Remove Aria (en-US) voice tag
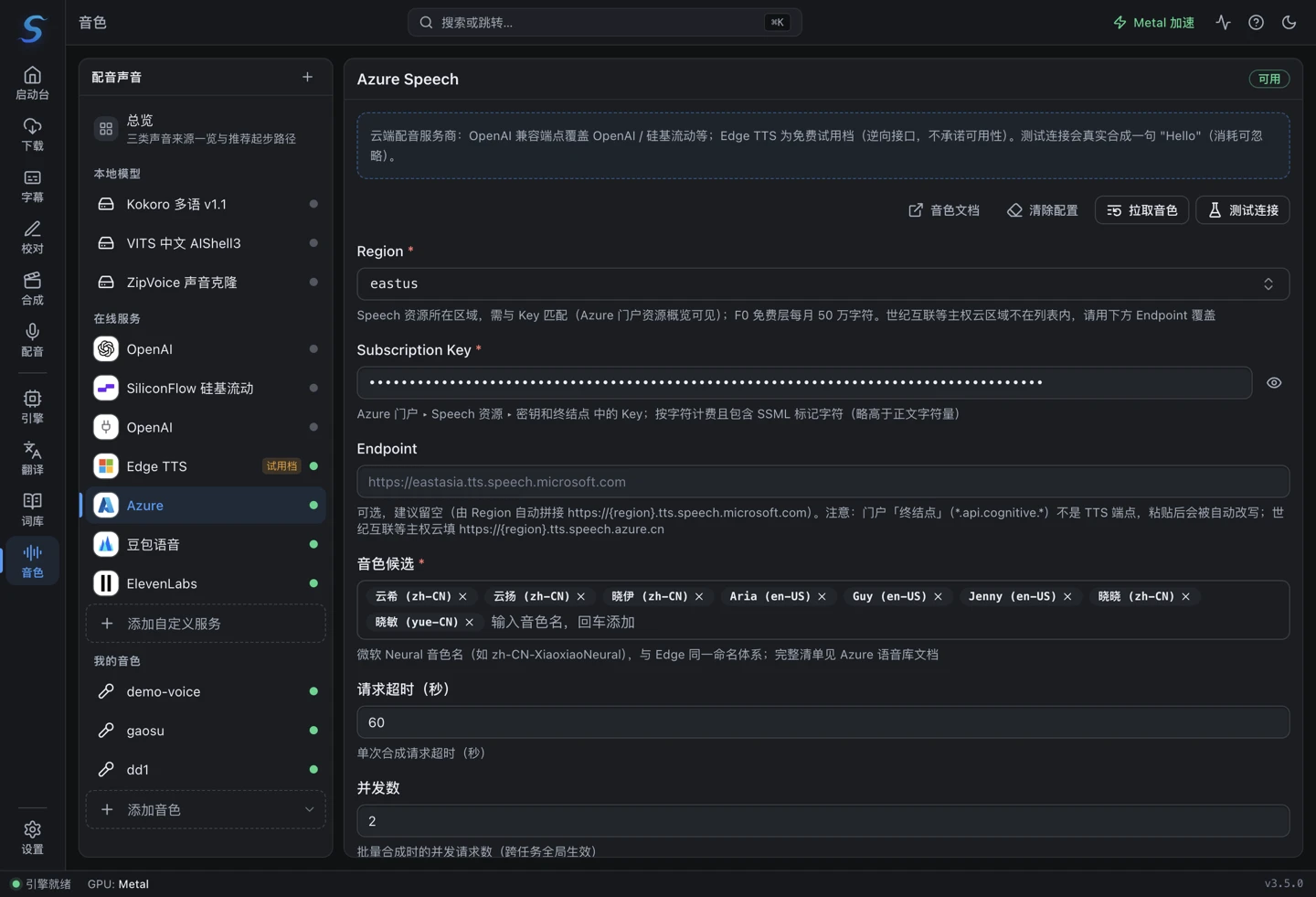This screenshot has width=1316, height=897. [822, 596]
